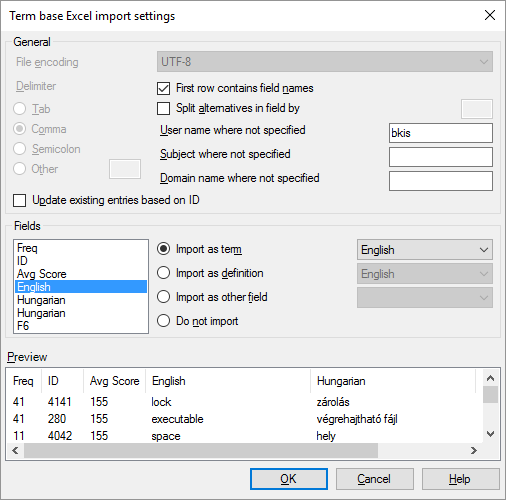The image size is (506, 500).
Task: Select the Comma delimiter radio button
Action: coord(19,129)
